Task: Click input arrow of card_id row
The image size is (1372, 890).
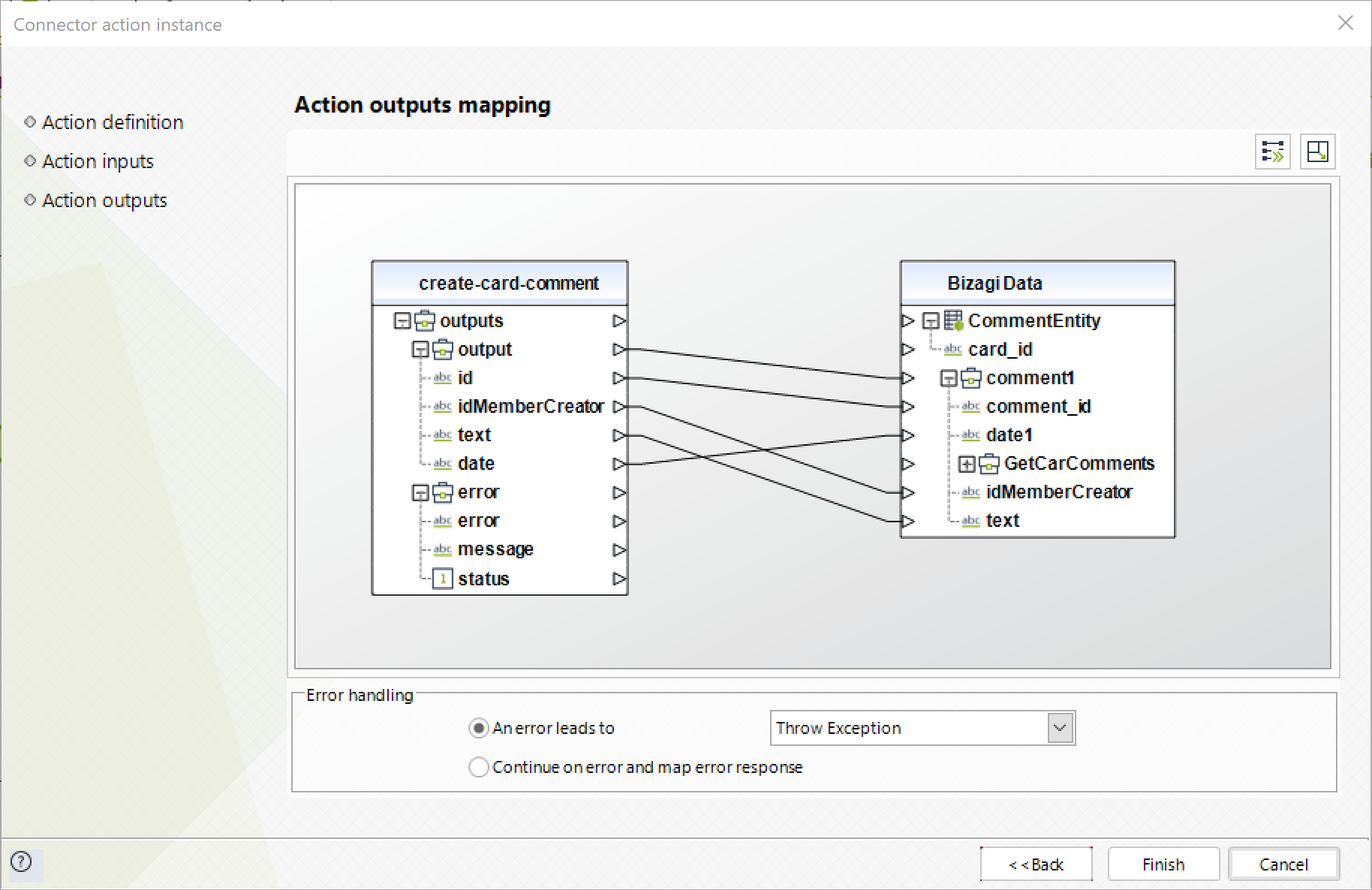Action: click(x=908, y=349)
